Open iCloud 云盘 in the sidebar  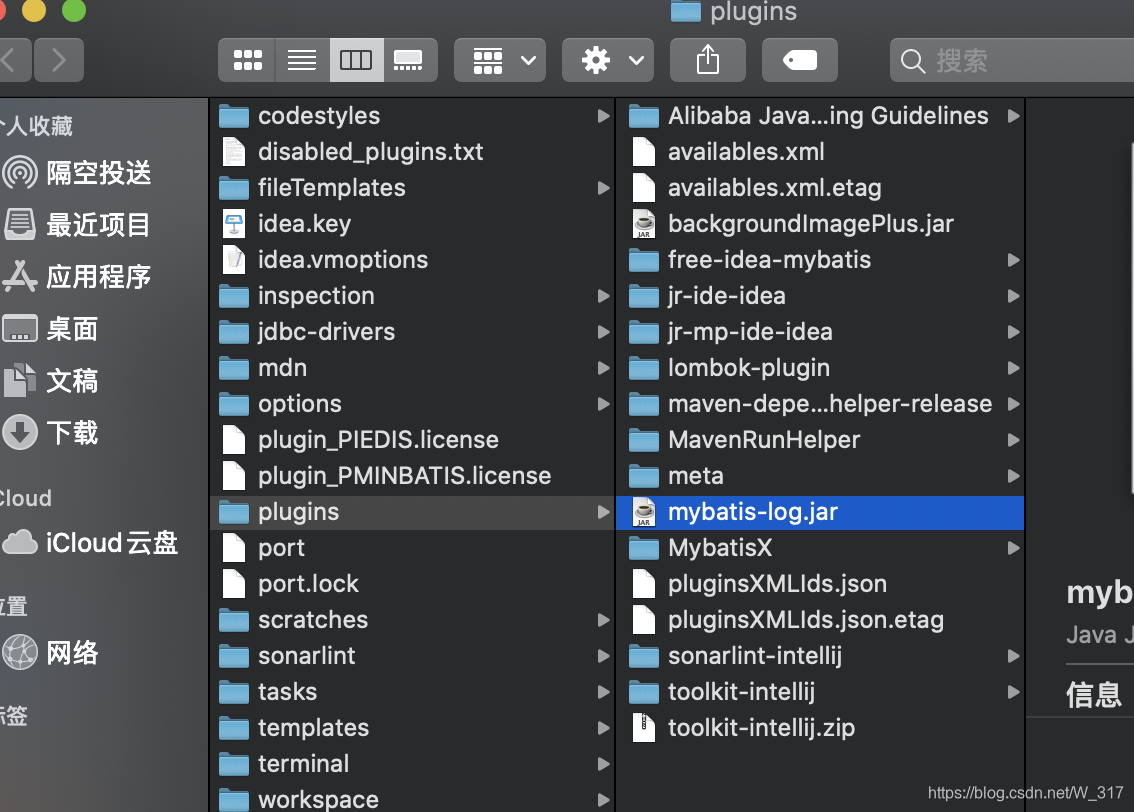(90, 543)
